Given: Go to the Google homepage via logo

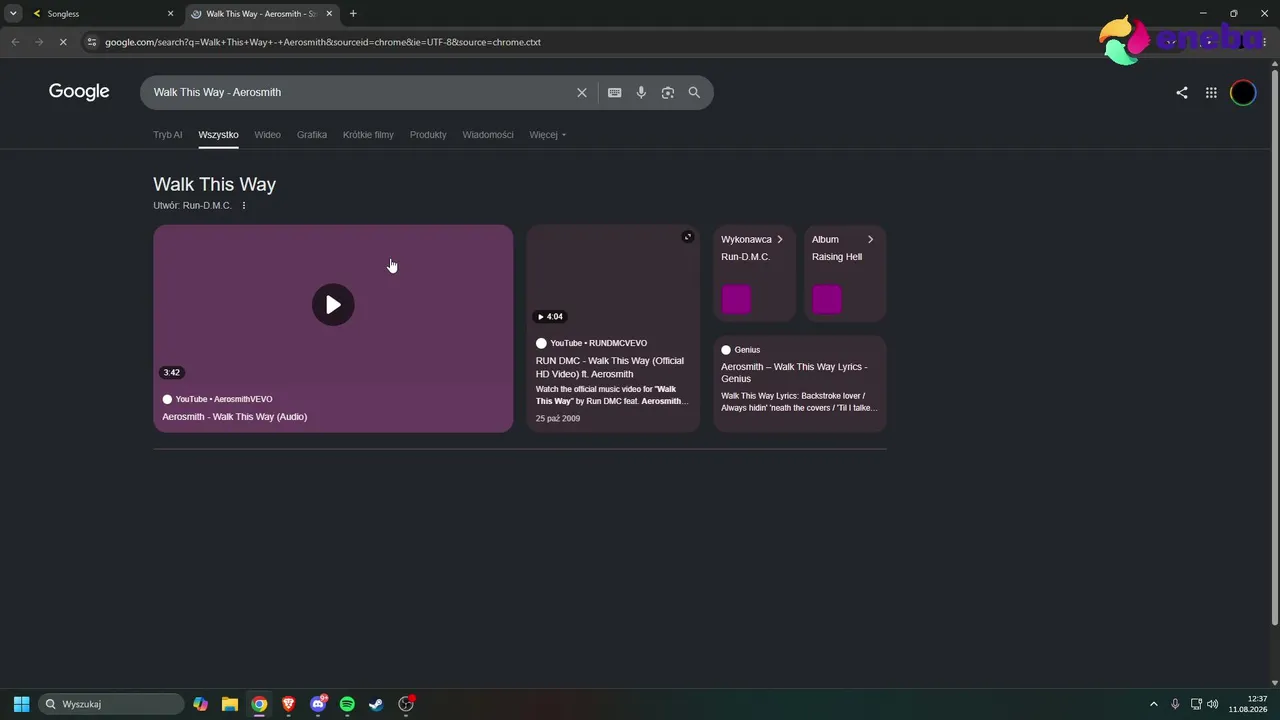Looking at the screenshot, I should point(79,92).
